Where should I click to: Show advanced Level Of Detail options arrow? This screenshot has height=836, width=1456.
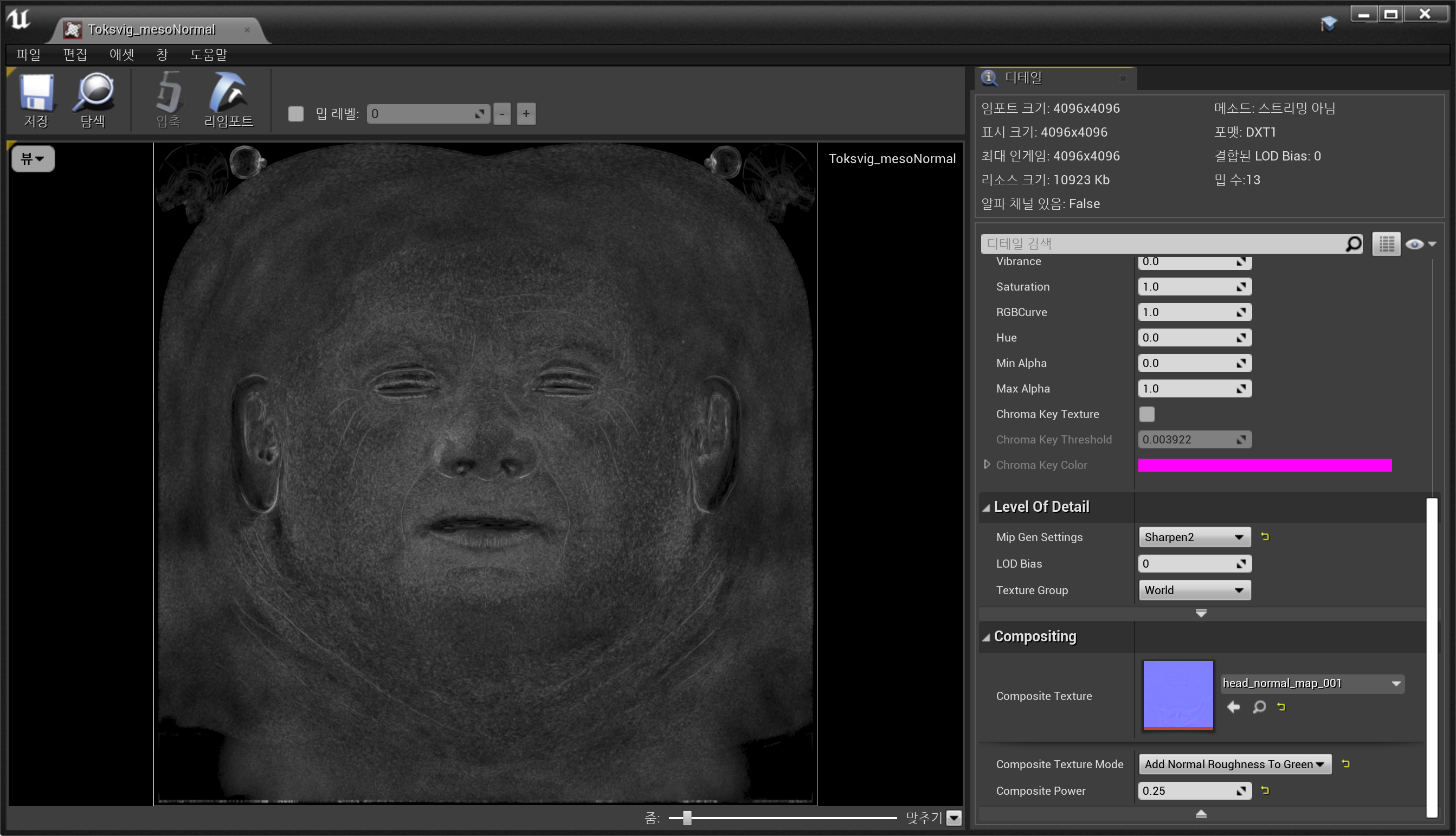point(1201,613)
